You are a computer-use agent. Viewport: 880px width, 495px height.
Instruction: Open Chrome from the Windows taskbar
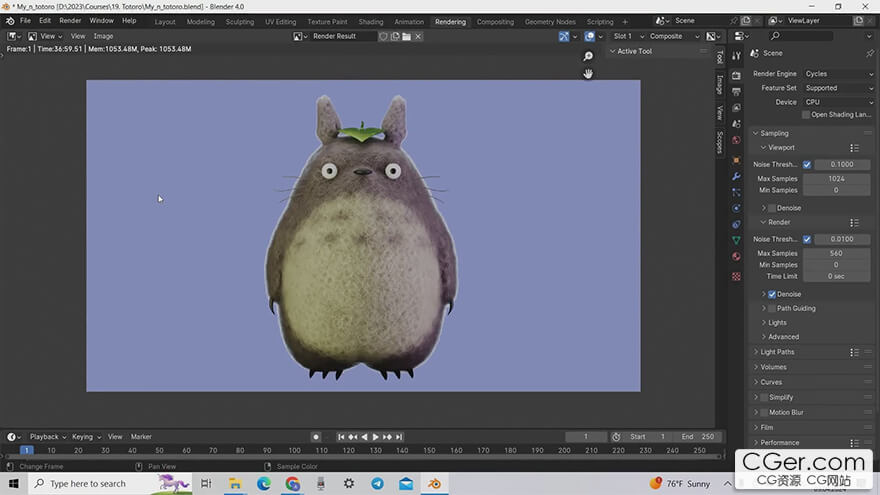coord(292,483)
